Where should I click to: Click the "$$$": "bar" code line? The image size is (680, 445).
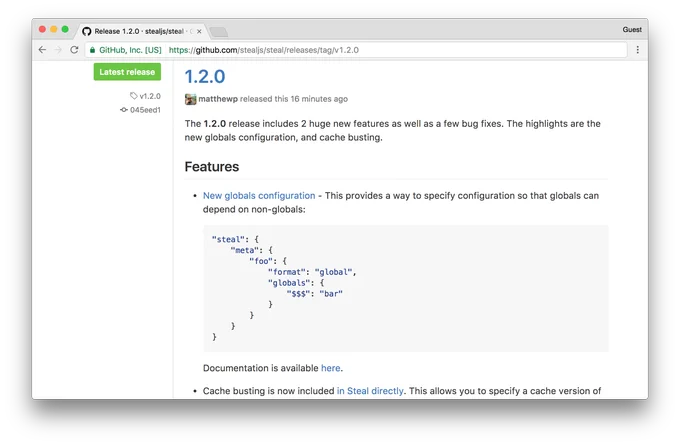point(314,294)
